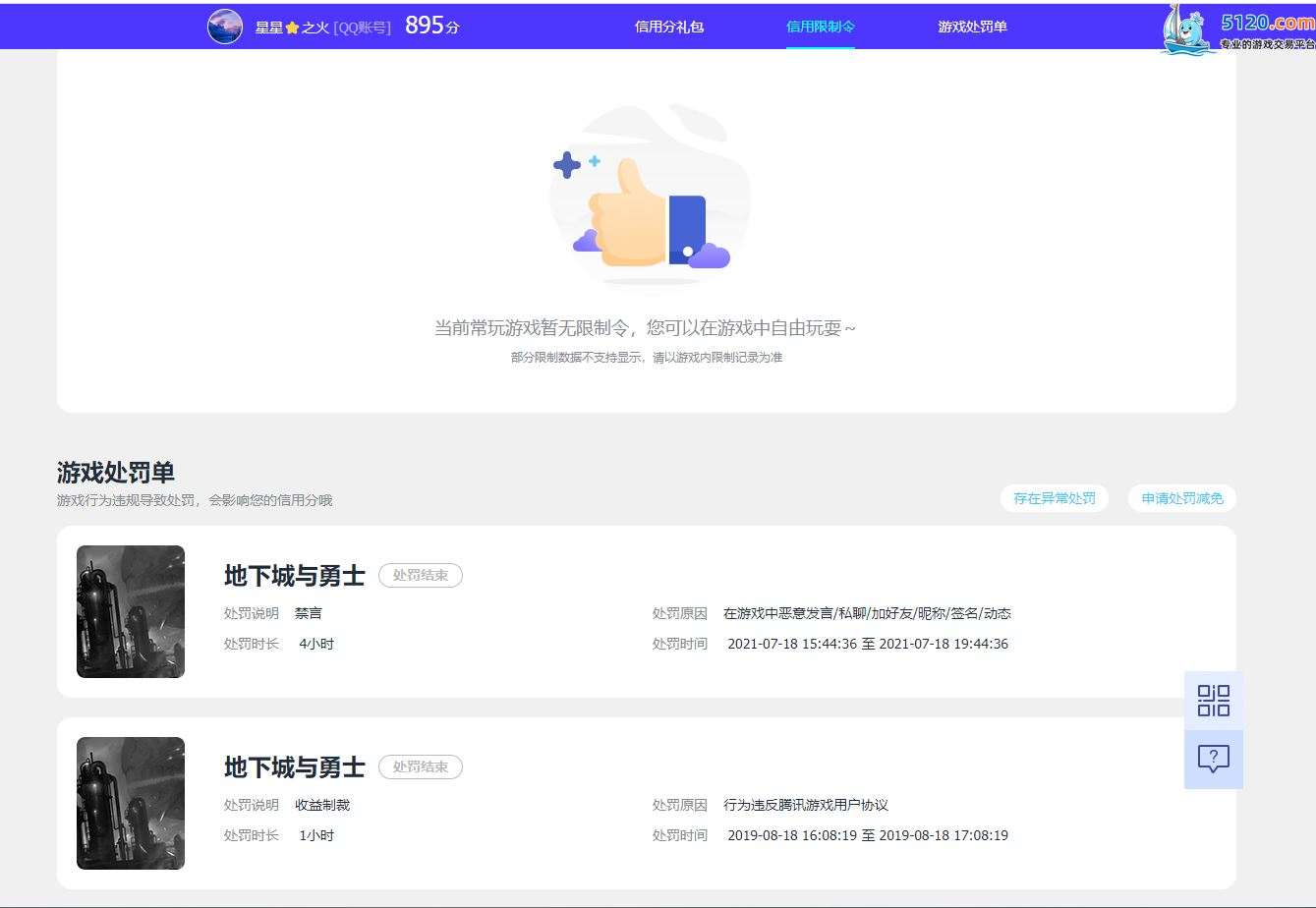Open the help question-mark chat icon
This screenshot has height=908, width=1316.
[1214, 759]
